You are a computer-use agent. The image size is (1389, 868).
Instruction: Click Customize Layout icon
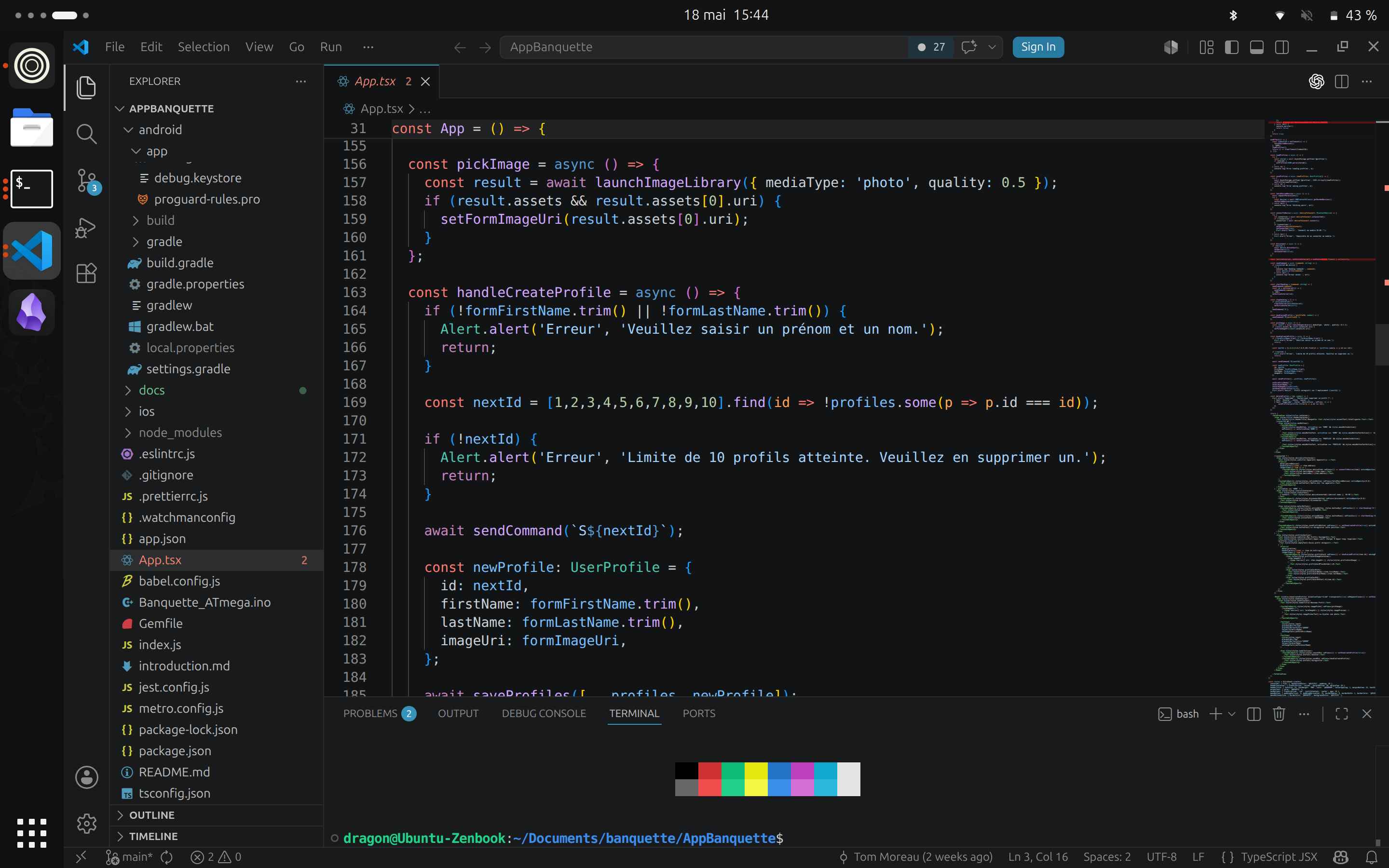(1206, 47)
